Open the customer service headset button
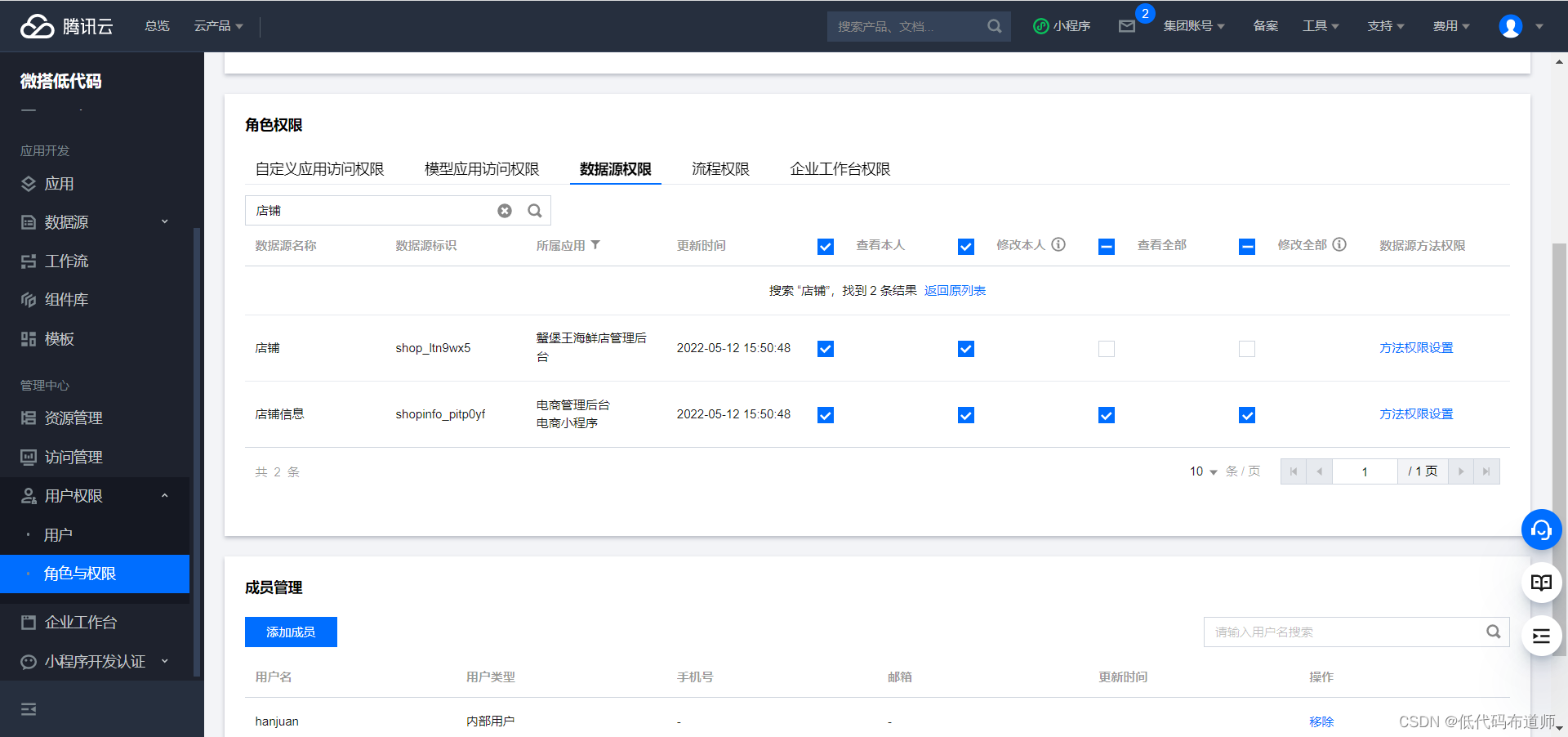The image size is (1568, 737). pos(1541,530)
